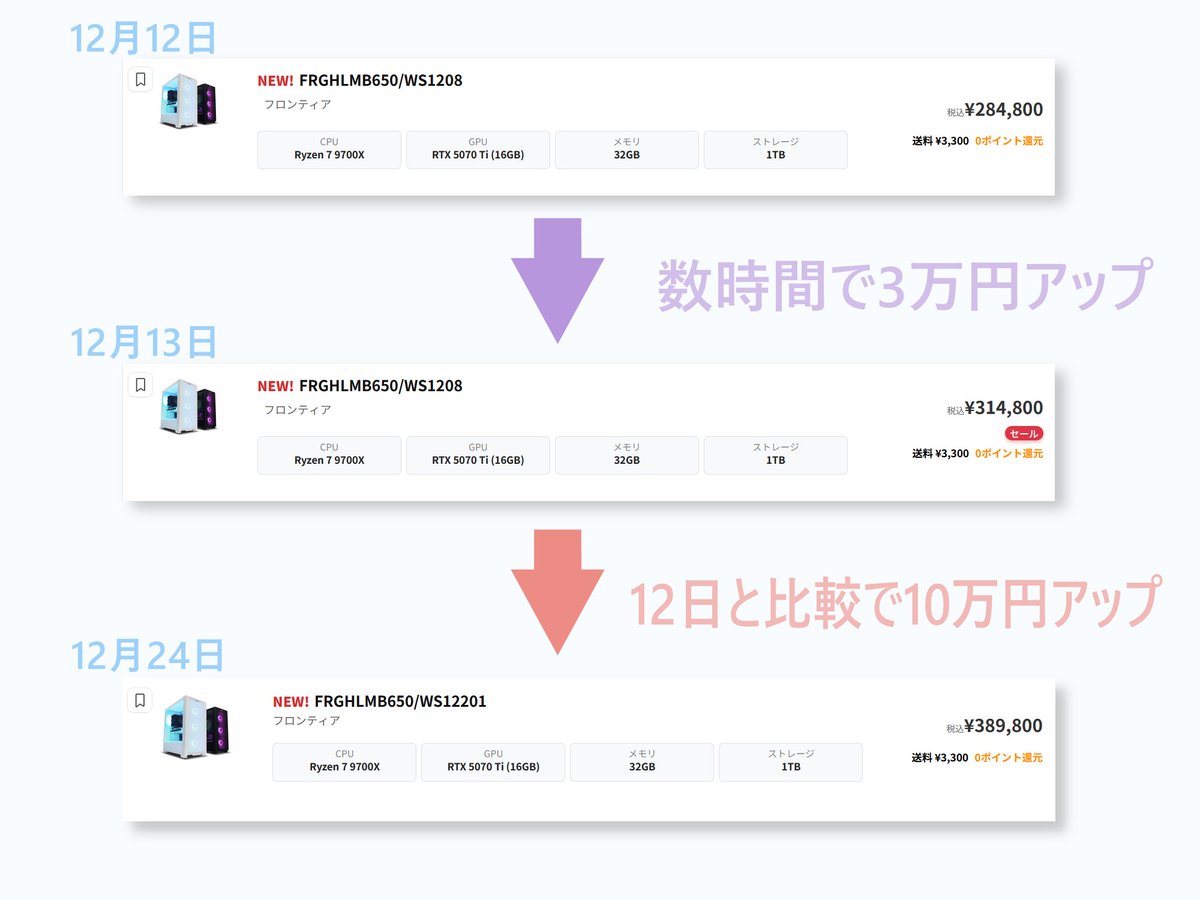Screen dimensions: 1200x900
Task: Click 送料 ¥3,300 in the ¥389,800 card
Action: pyautogui.click(x=940, y=758)
